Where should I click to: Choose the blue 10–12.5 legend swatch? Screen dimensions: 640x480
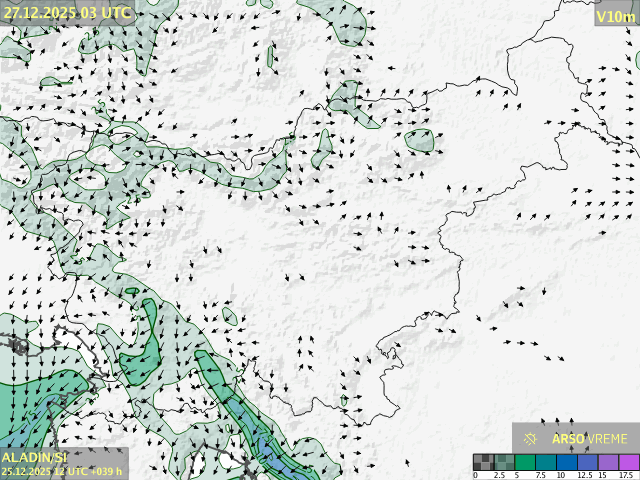click(x=567, y=462)
